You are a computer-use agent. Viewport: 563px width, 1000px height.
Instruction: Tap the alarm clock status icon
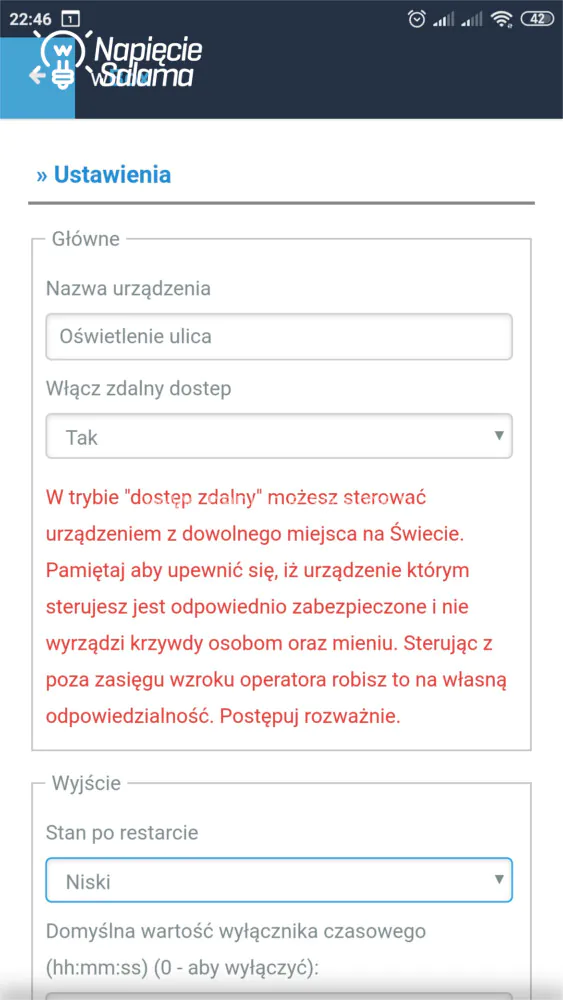coord(416,20)
